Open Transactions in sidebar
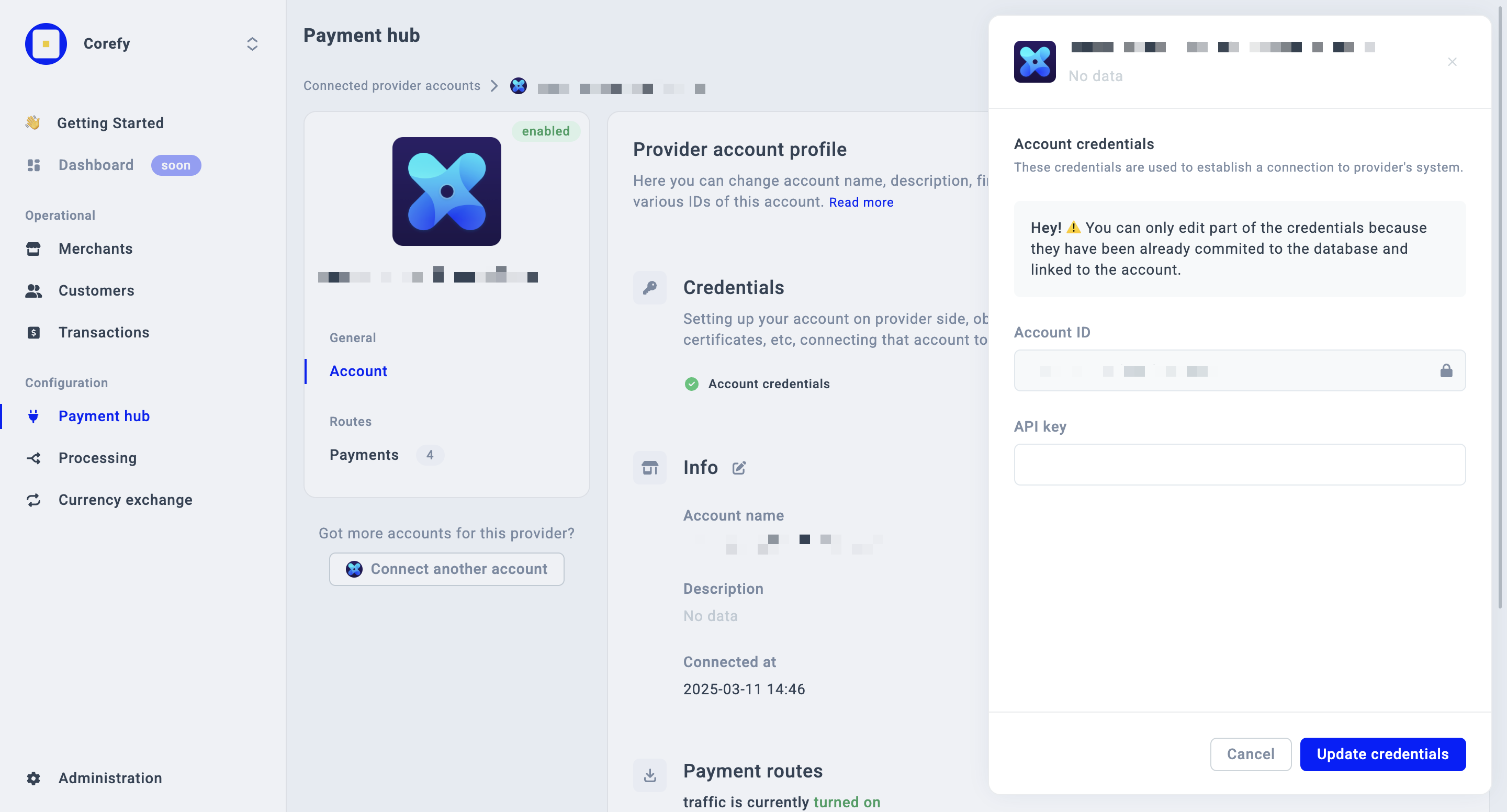The image size is (1507, 812). click(104, 332)
